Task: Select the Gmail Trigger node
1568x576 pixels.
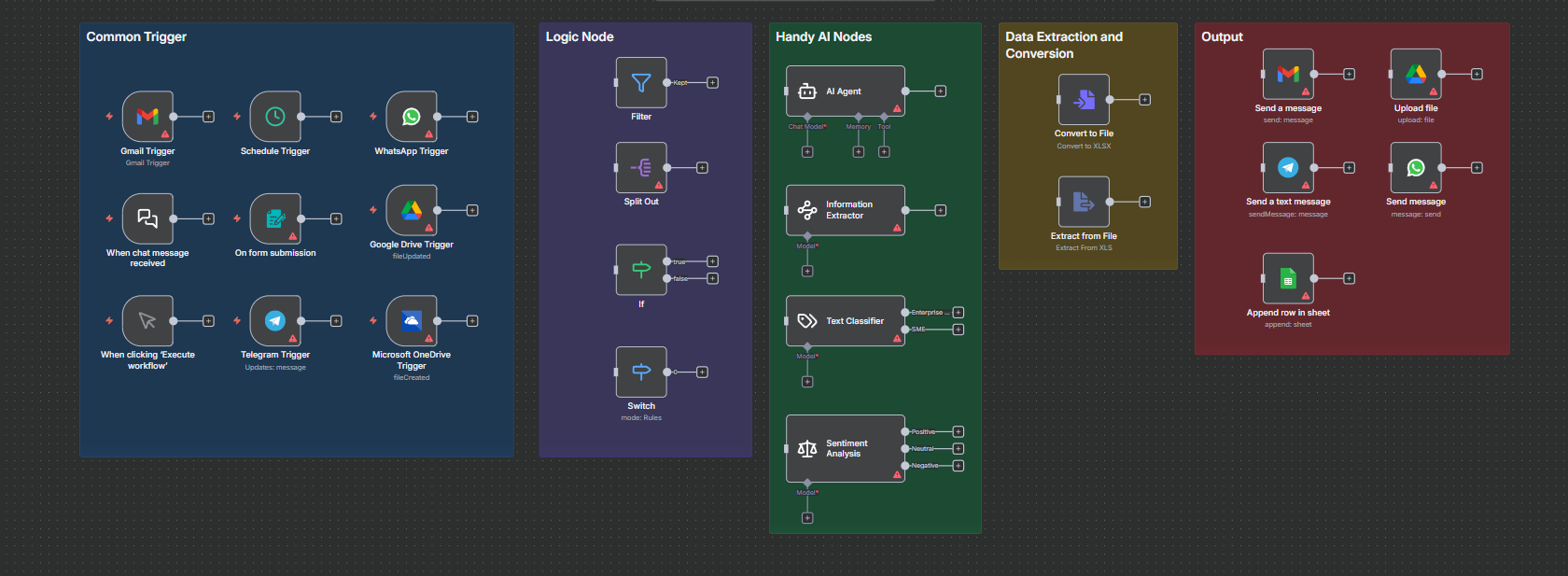Action: pyautogui.click(x=147, y=117)
